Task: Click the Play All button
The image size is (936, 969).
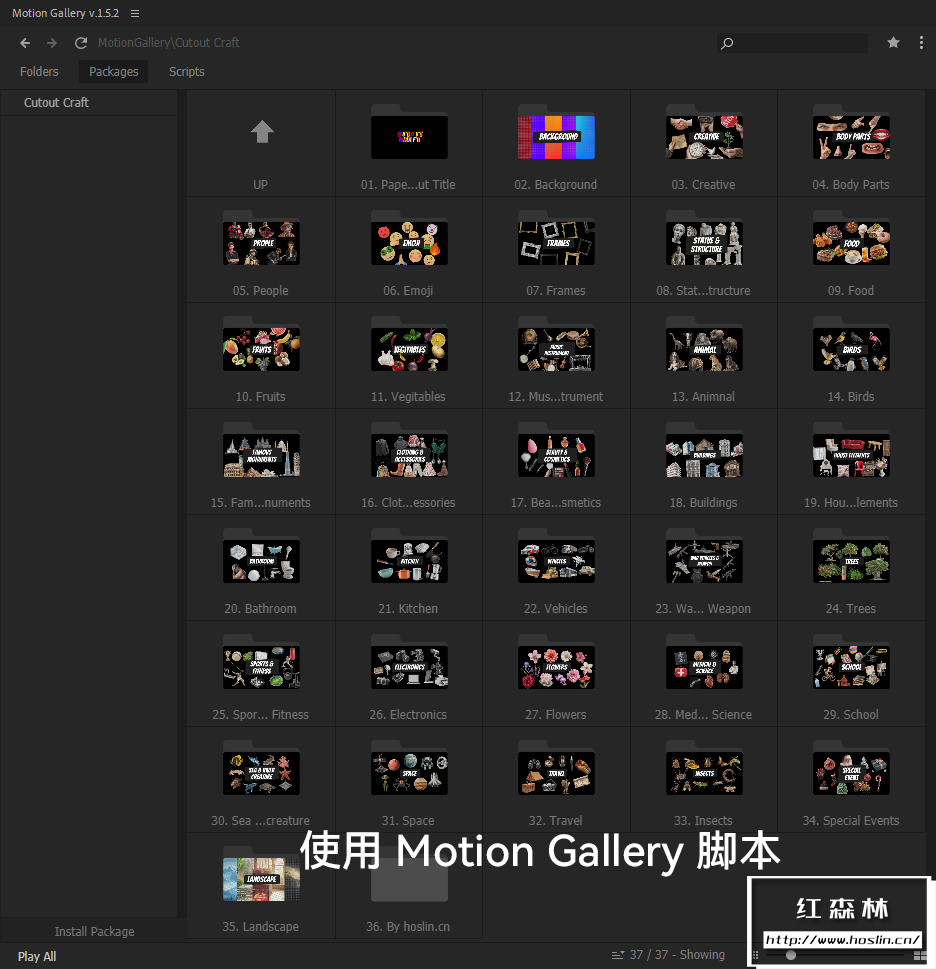Action: [x=37, y=957]
